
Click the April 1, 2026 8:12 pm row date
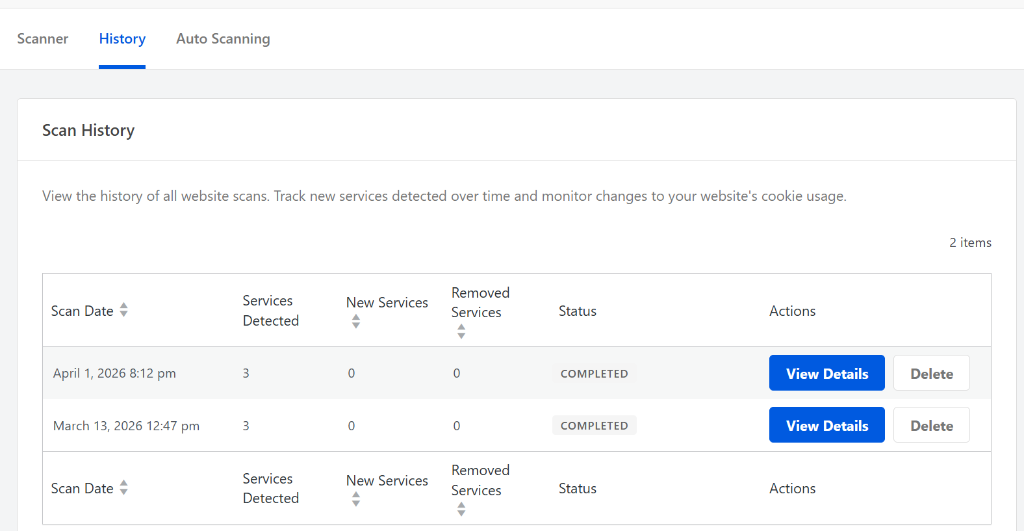[x=114, y=374]
